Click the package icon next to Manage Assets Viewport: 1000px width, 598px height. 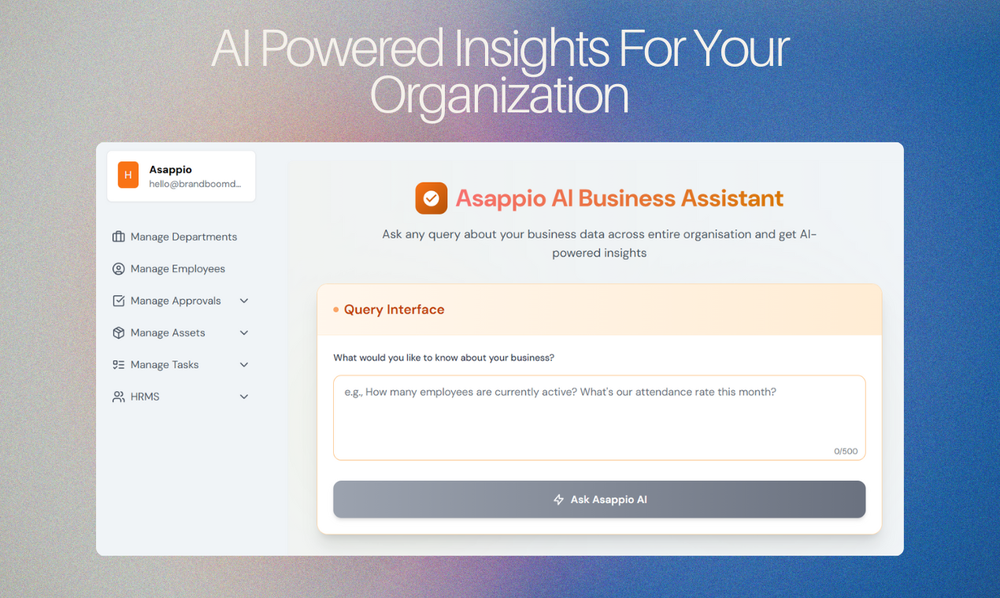119,332
